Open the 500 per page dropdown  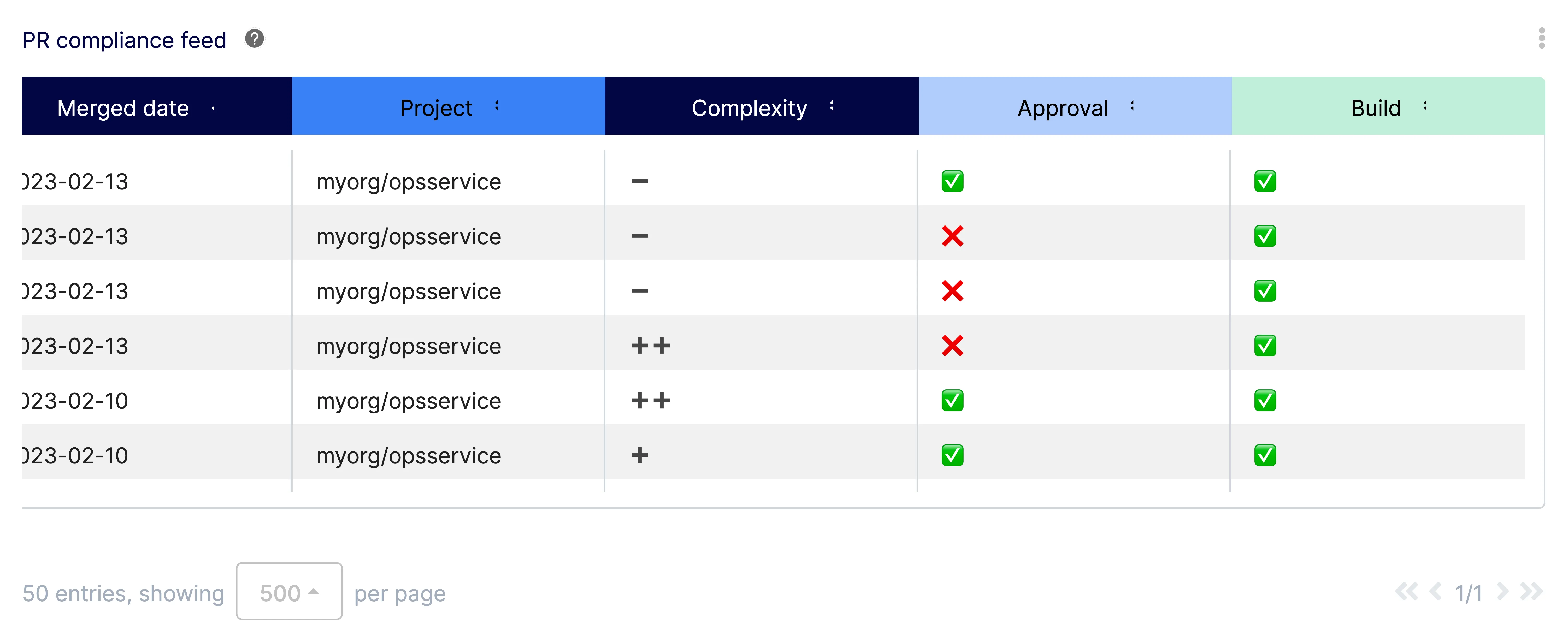[x=289, y=591]
